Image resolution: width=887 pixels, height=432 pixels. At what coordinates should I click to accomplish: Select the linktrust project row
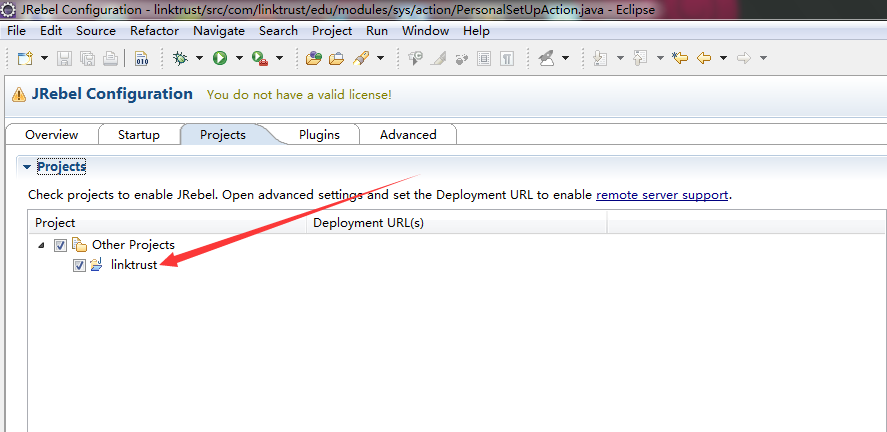[134, 264]
